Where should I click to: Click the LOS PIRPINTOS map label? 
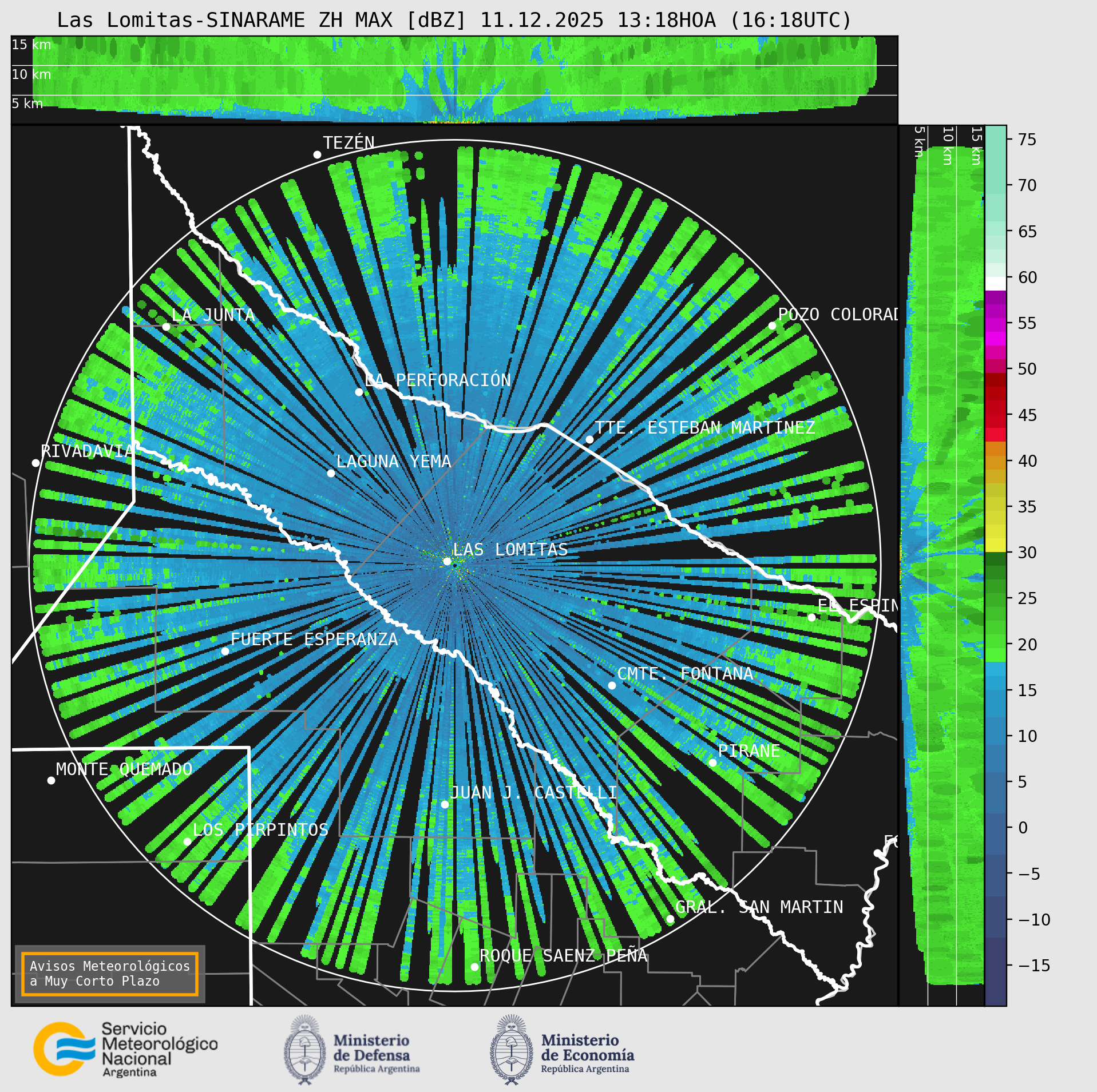click(x=260, y=830)
